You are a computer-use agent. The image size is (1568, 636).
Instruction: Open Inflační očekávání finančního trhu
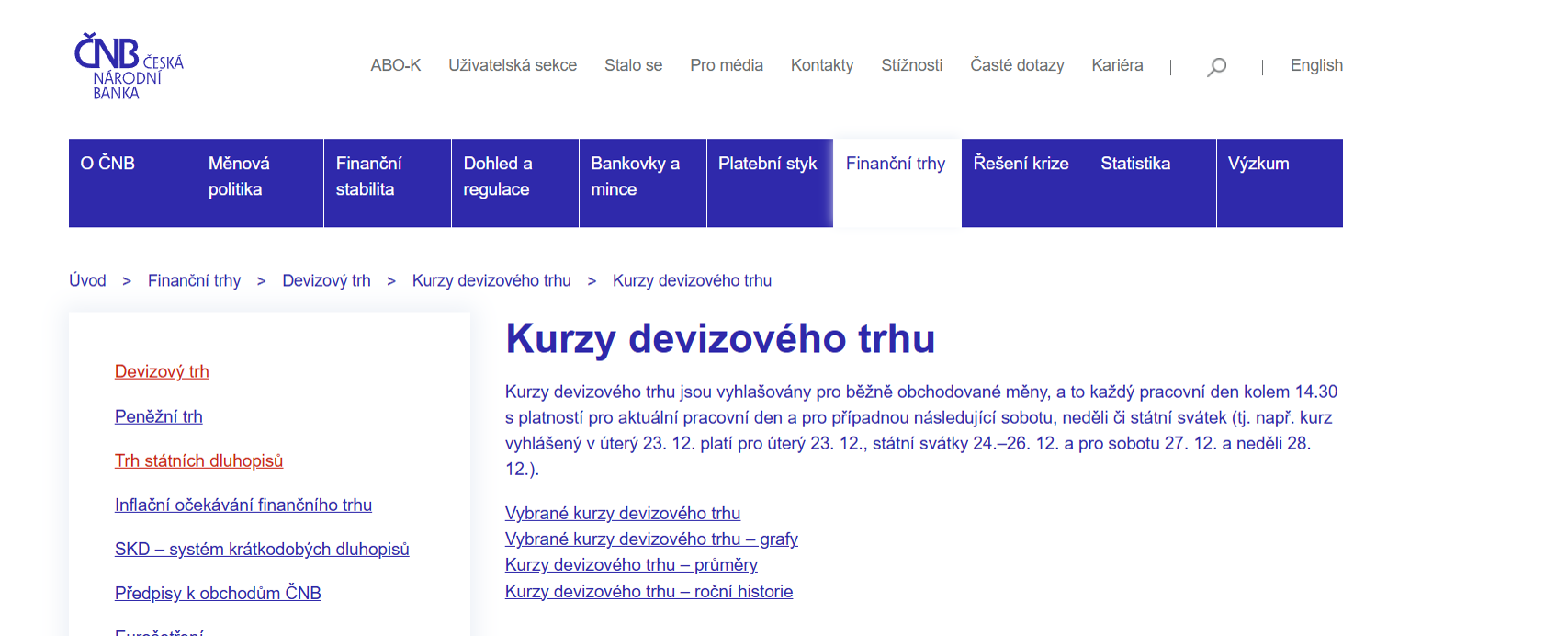tap(243, 505)
